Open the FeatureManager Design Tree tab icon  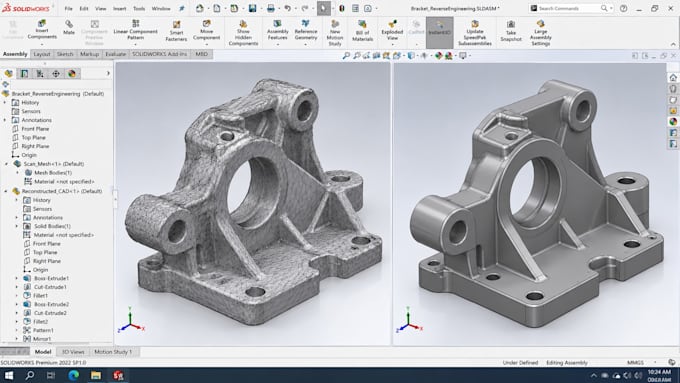pyautogui.click(x=8, y=74)
